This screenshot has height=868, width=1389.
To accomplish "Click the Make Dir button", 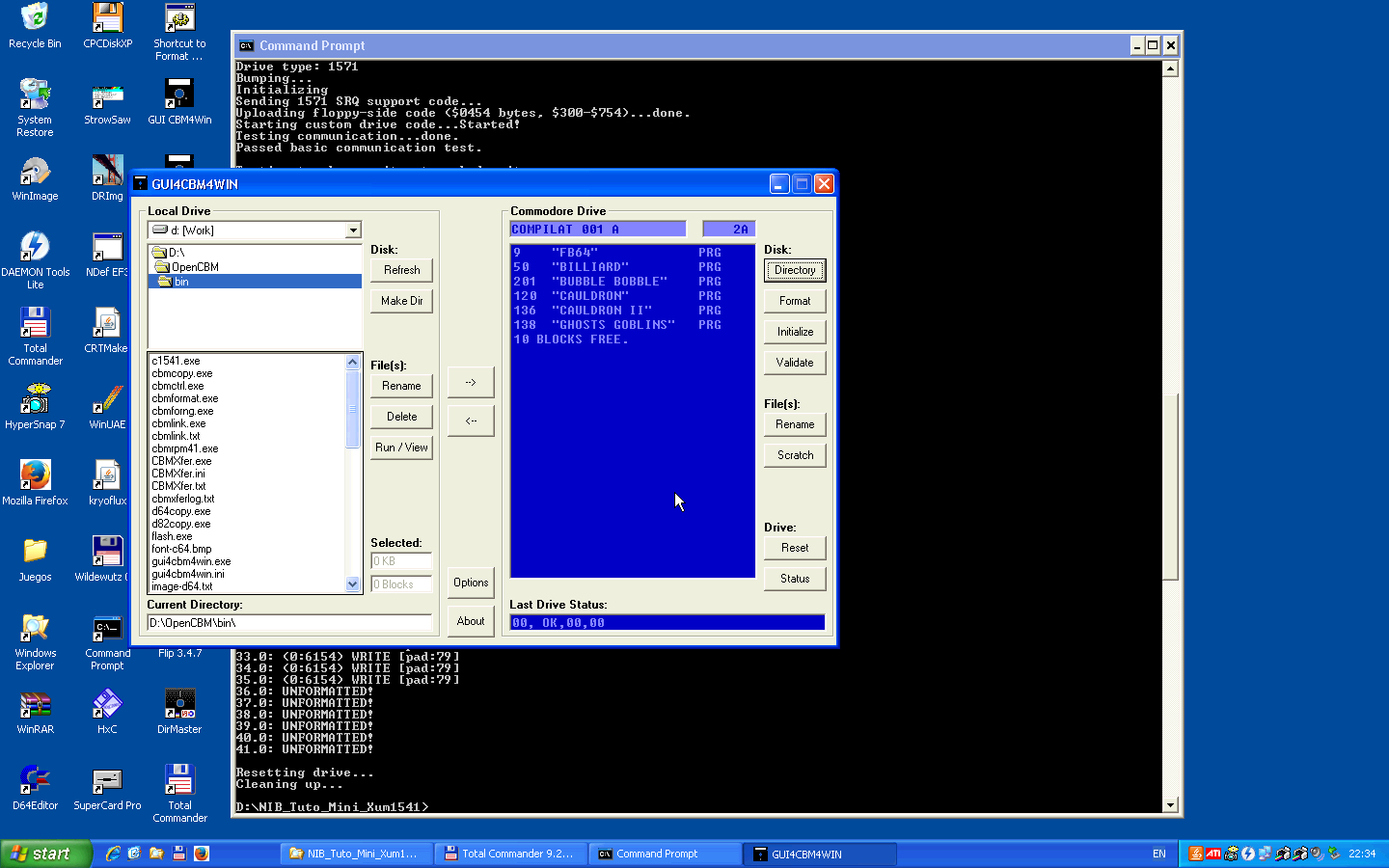I will [401, 301].
